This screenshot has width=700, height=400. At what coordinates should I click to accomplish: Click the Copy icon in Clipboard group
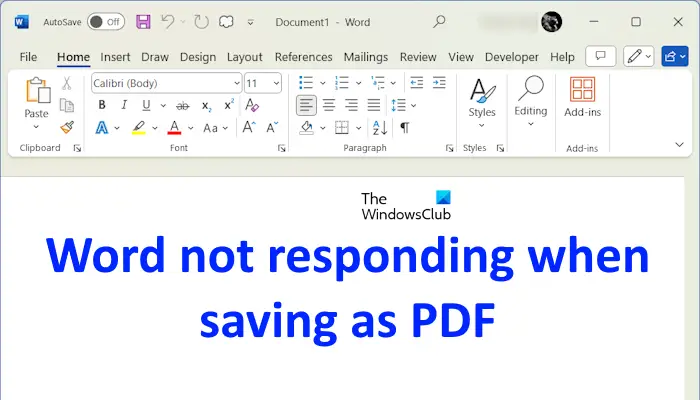tap(67, 105)
